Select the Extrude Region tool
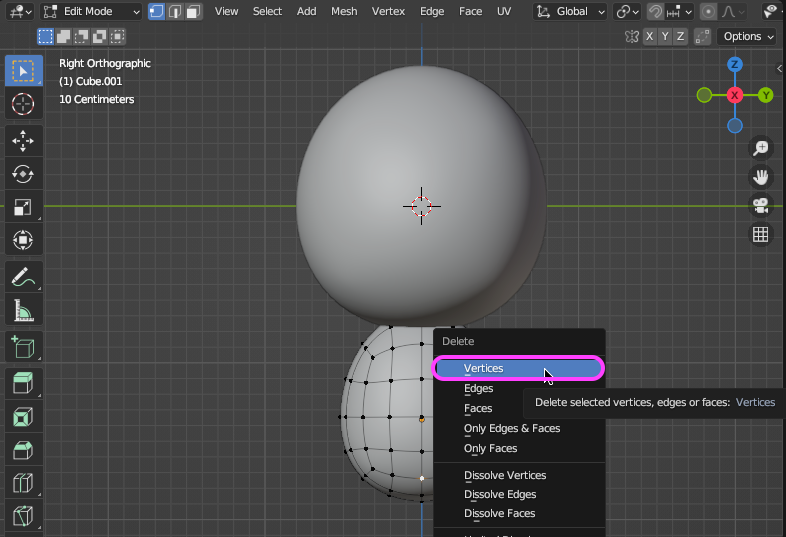The image size is (786, 537). coord(22,382)
